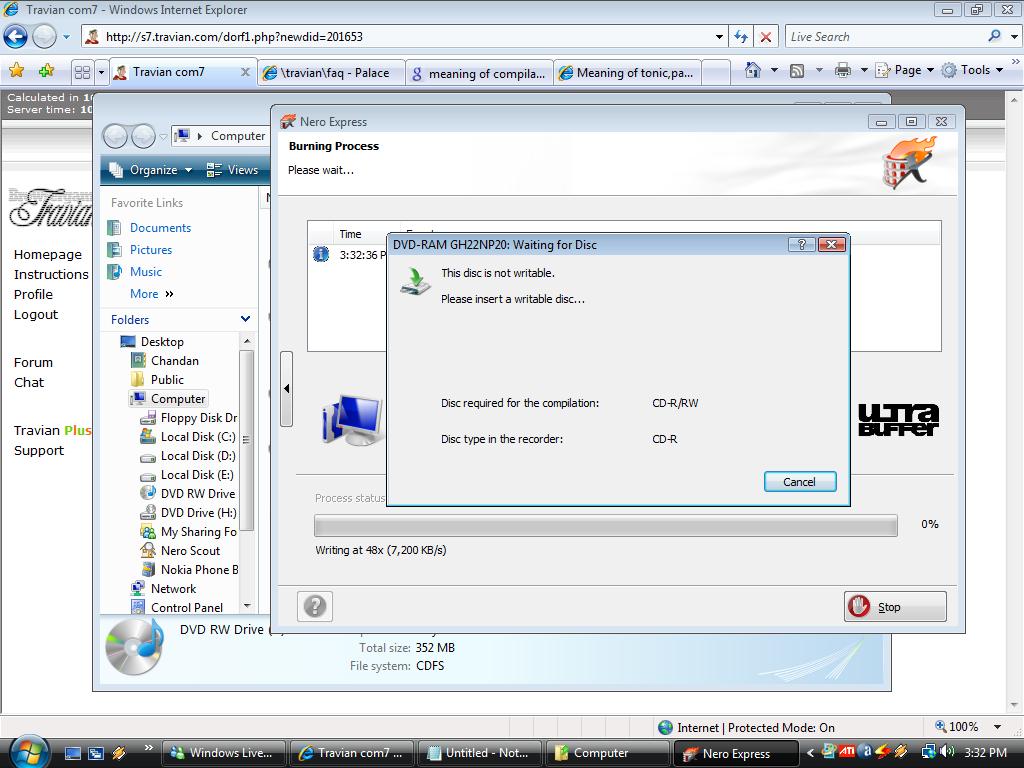This screenshot has height=768, width=1024.
Task: Expand More favorite links
Action: tap(152, 294)
